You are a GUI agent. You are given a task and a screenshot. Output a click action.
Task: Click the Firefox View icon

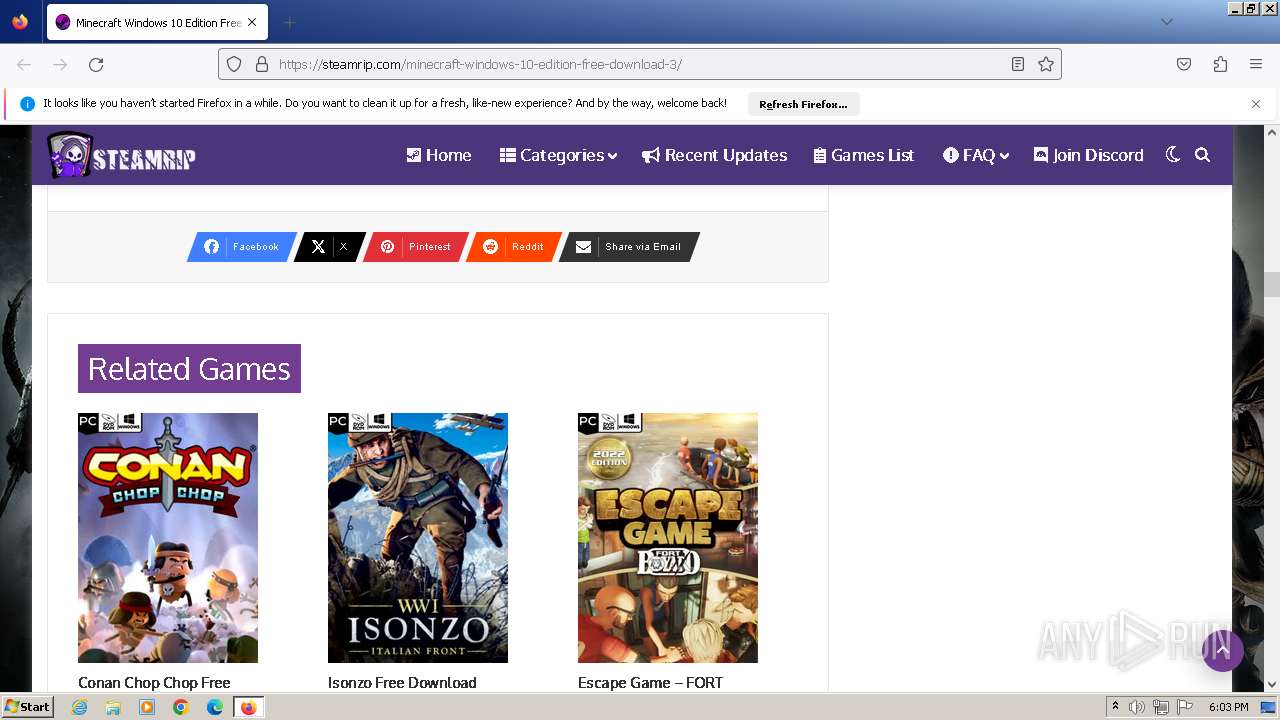(20, 22)
